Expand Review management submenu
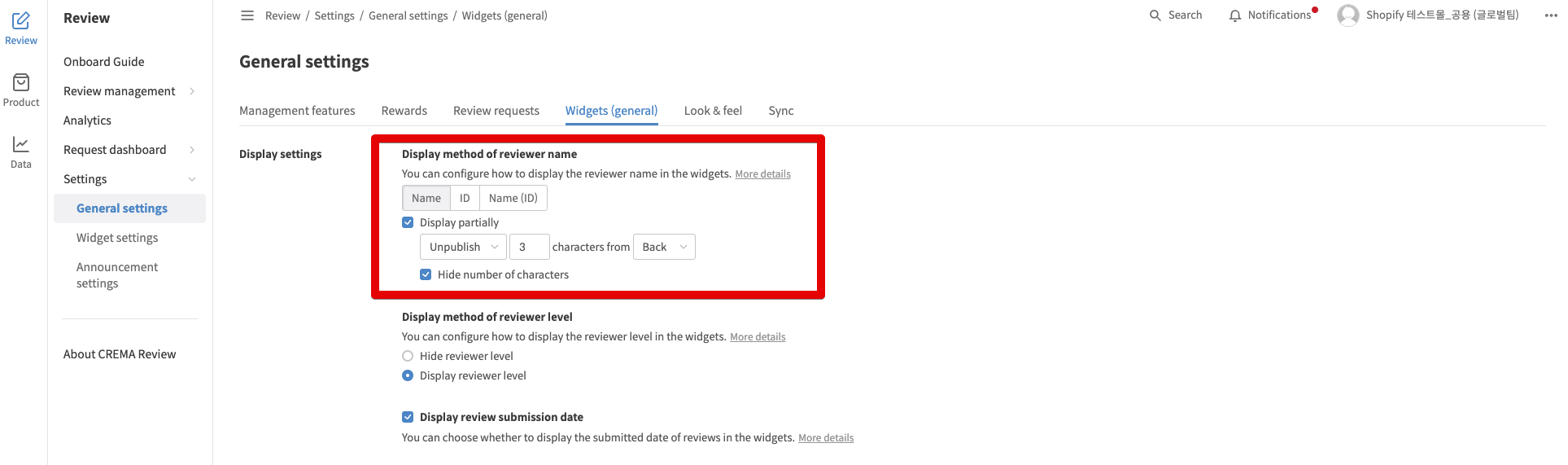 pyautogui.click(x=192, y=91)
